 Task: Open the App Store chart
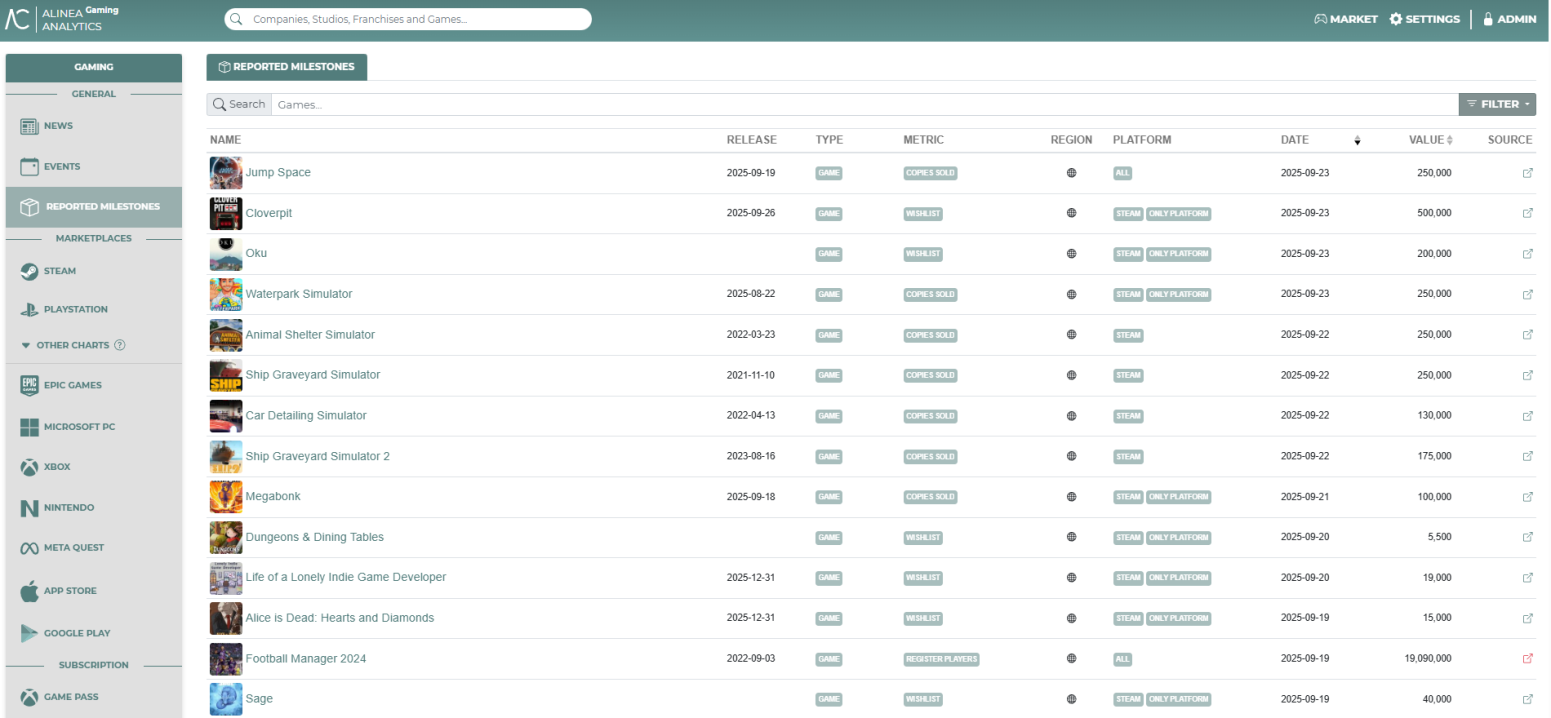94,591
